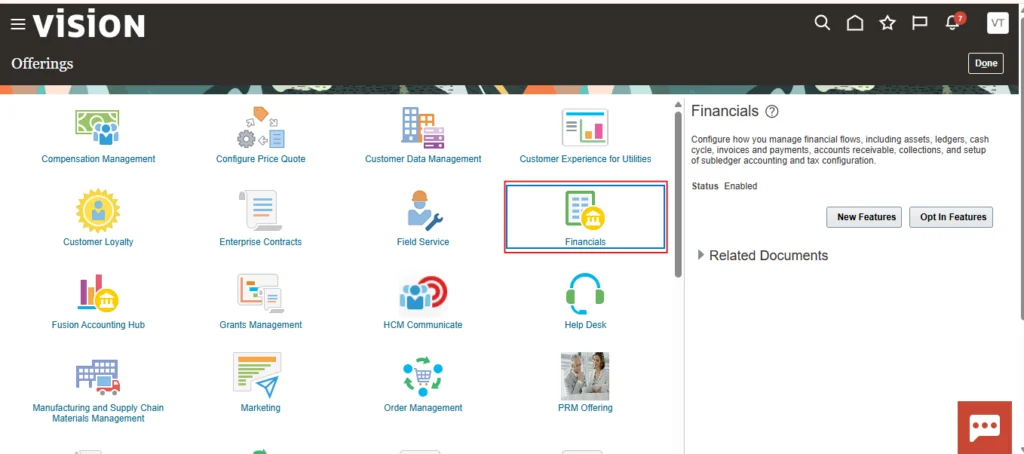Open the Watchlist flag icon
This screenshot has height=454, width=1024.
point(920,24)
